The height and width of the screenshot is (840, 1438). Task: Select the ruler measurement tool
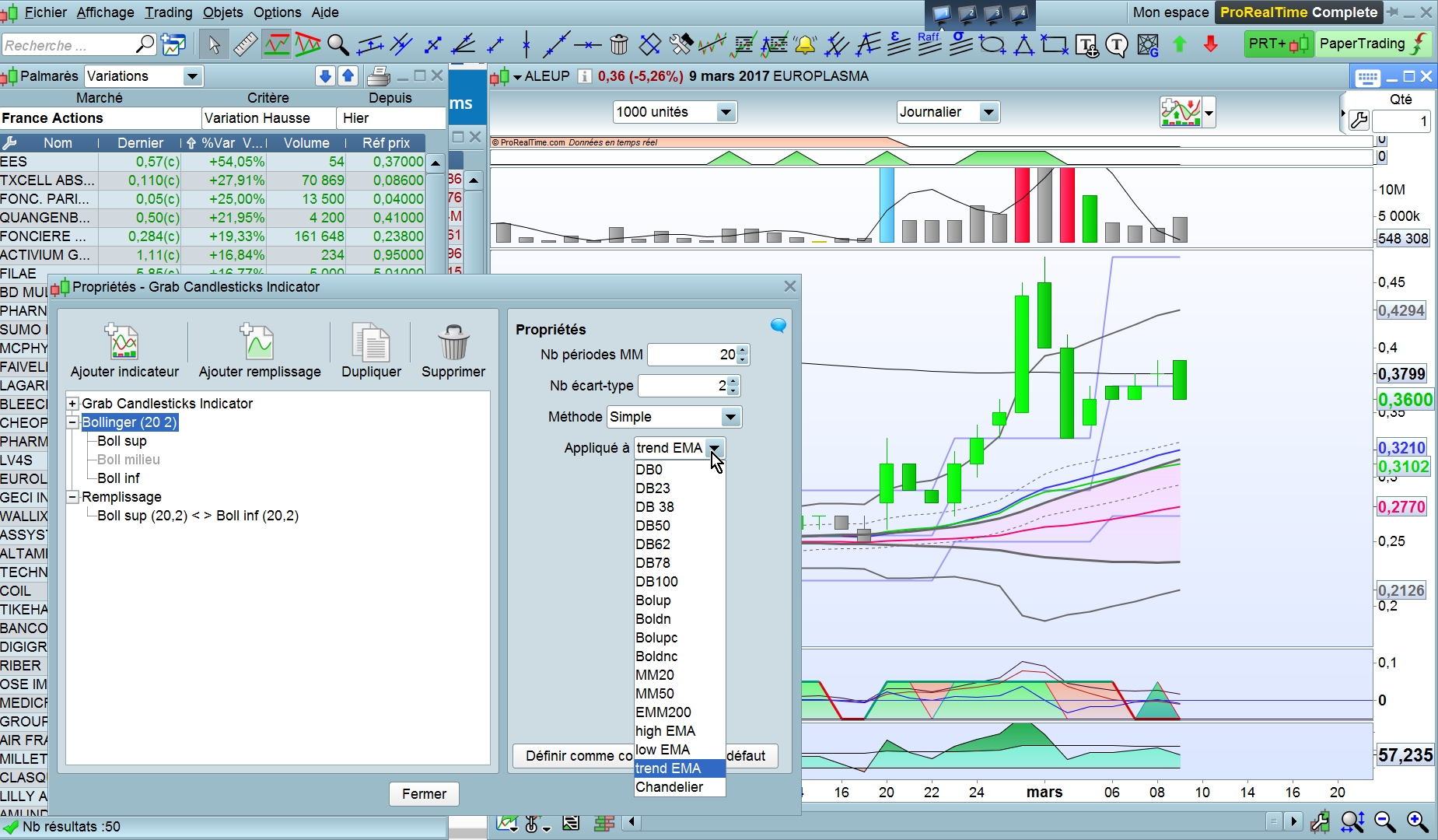coord(245,44)
